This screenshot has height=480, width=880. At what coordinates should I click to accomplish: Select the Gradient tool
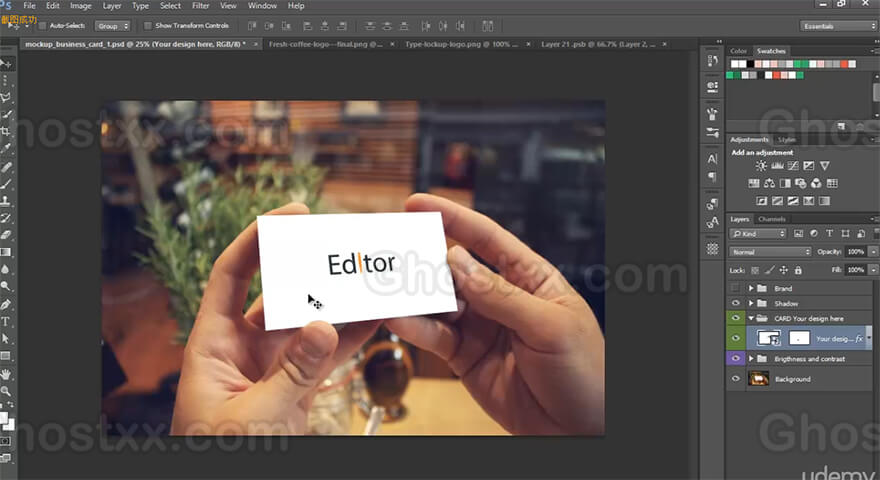pyautogui.click(x=6, y=252)
